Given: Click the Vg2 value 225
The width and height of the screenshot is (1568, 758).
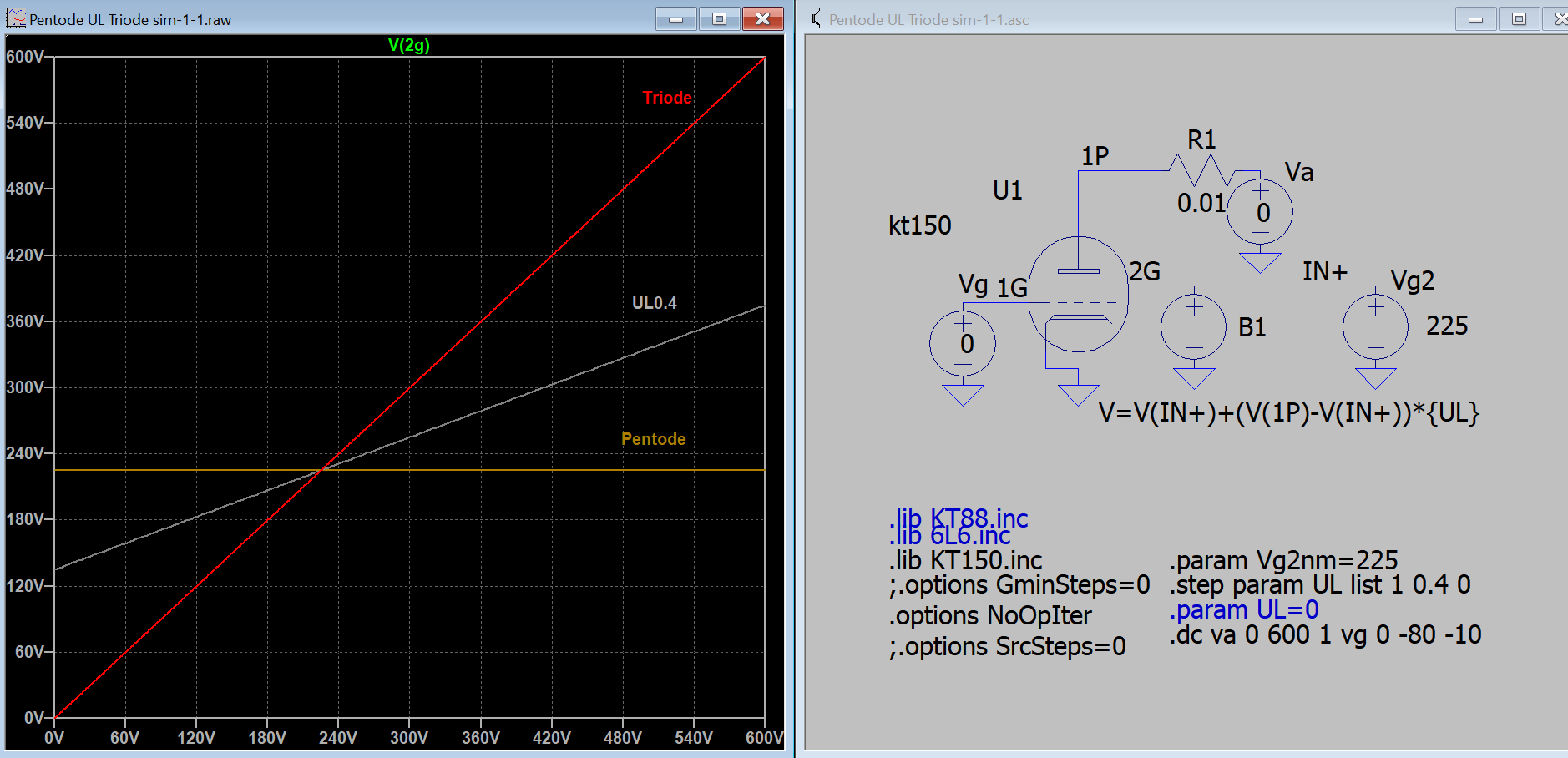Looking at the screenshot, I should [x=1447, y=326].
